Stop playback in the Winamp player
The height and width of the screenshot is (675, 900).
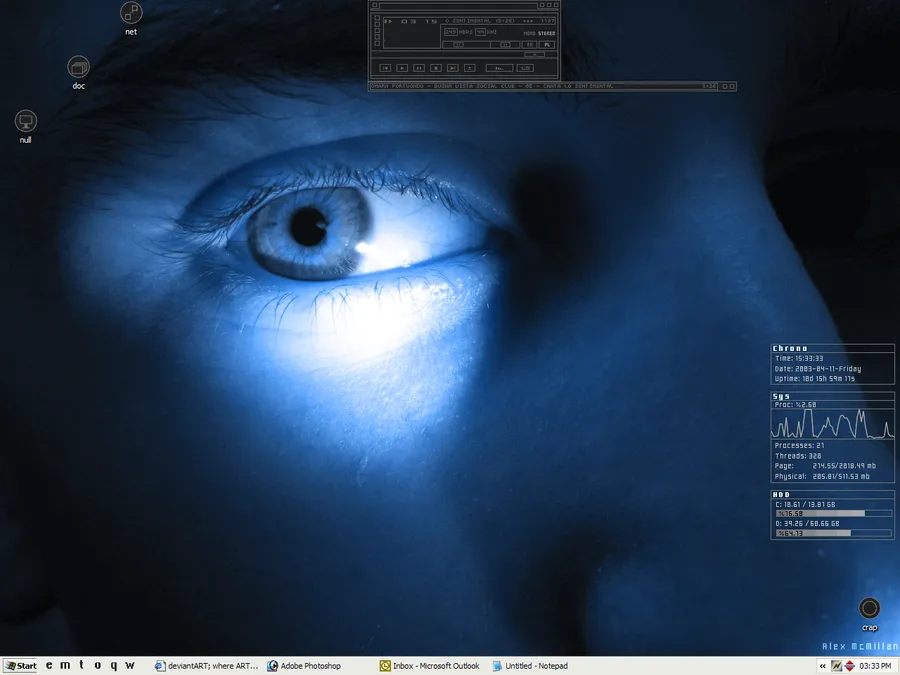[436, 68]
